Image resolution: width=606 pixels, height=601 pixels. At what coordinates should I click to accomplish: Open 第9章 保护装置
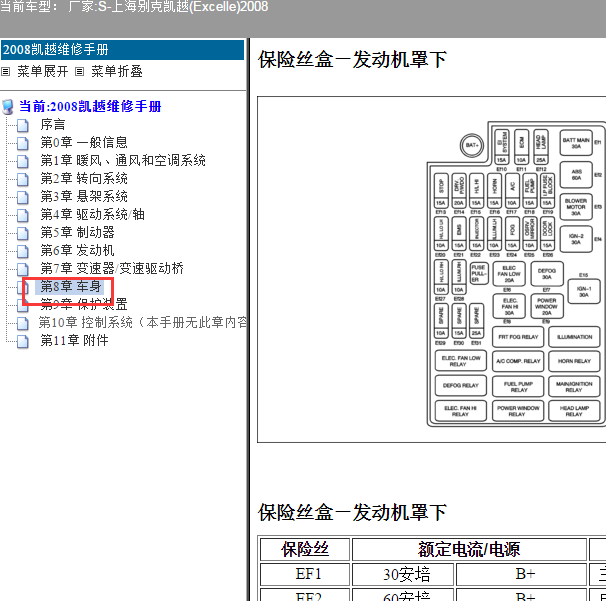coord(84,305)
